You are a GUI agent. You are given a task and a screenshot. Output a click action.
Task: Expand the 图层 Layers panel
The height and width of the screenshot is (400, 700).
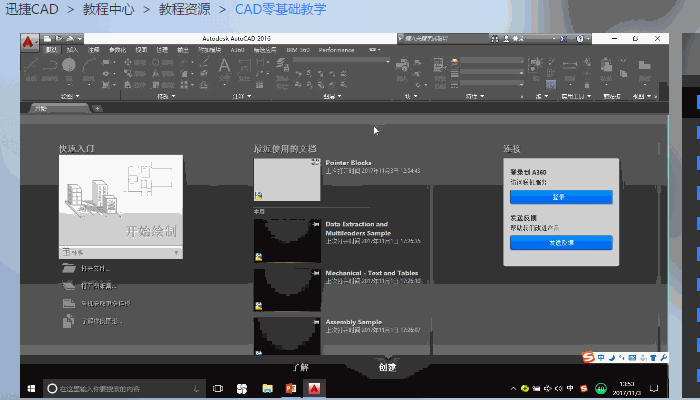tap(333, 96)
